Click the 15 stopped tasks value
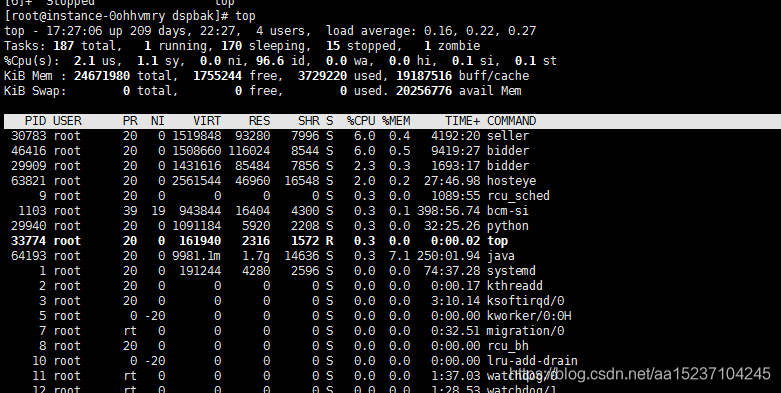This screenshot has height=393, width=781. [x=333, y=46]
